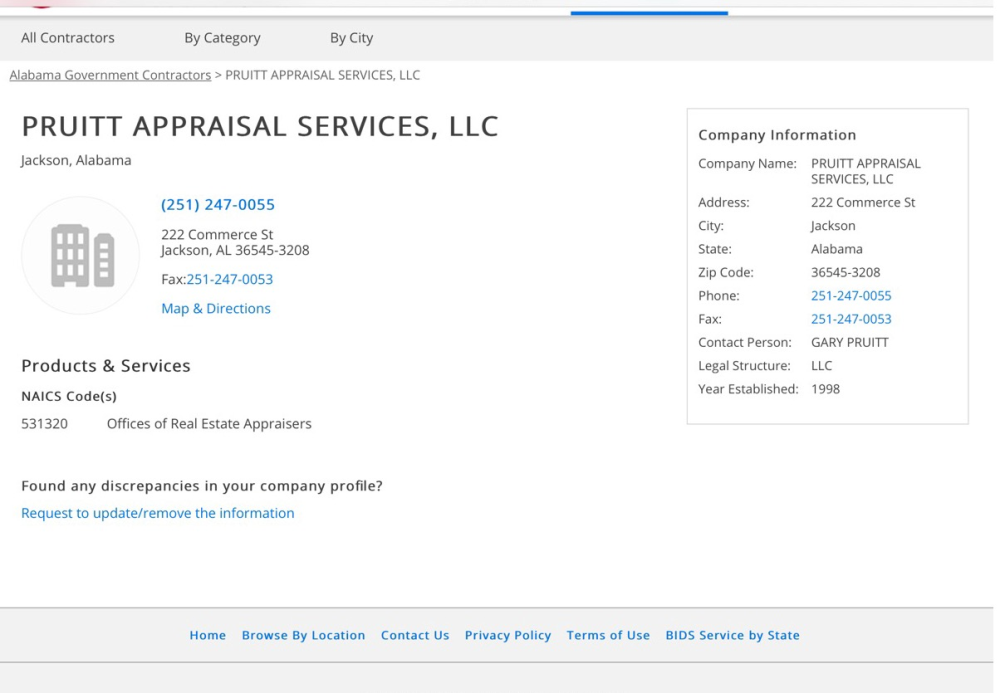
Task: Select the Company Information panel heading
Action: tap(777, 135)
